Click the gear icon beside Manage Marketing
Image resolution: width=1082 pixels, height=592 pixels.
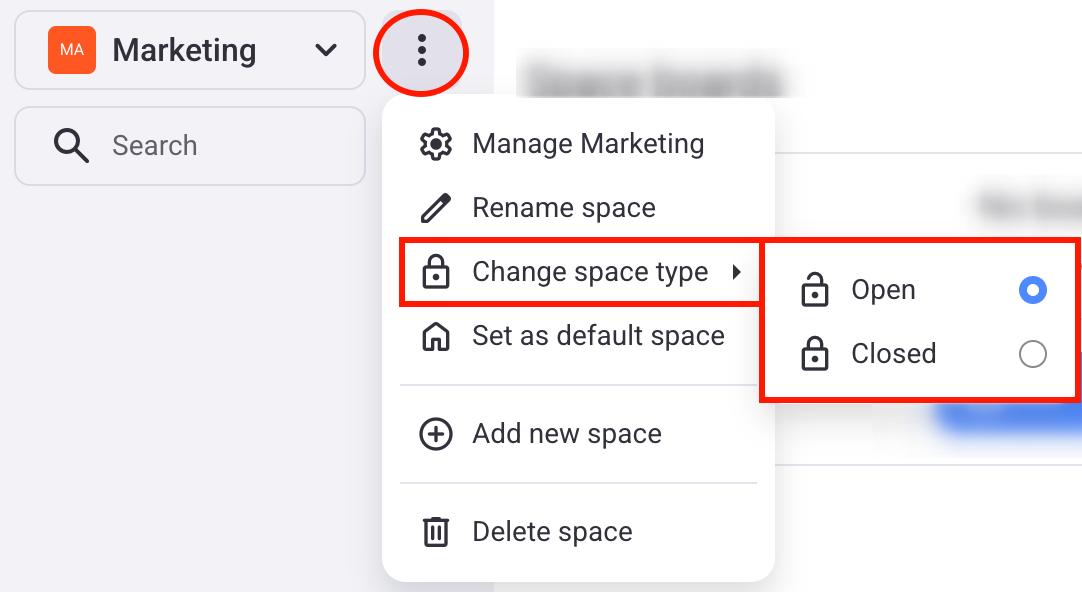pyautogui.click(x=436, y=144)
